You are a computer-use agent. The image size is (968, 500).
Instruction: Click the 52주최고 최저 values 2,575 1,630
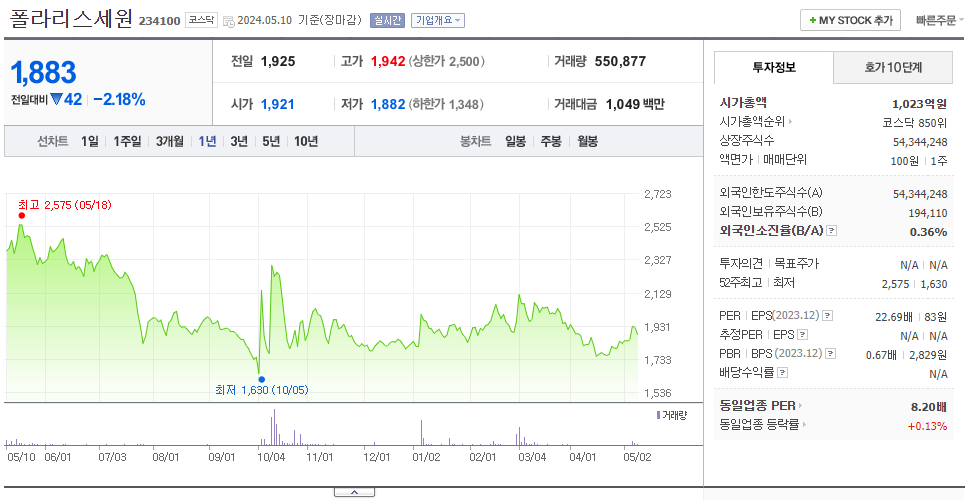click(x=915, y=284)
